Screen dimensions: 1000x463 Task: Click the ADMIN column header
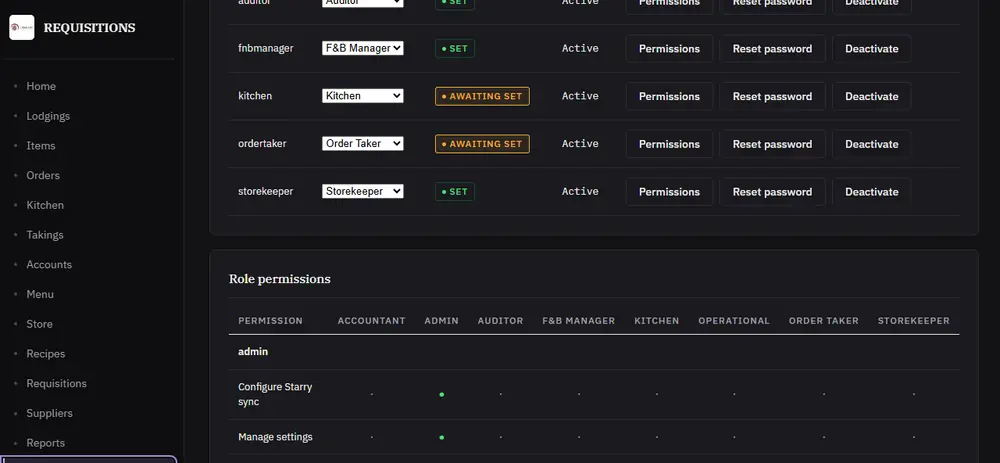pos(441,321)
